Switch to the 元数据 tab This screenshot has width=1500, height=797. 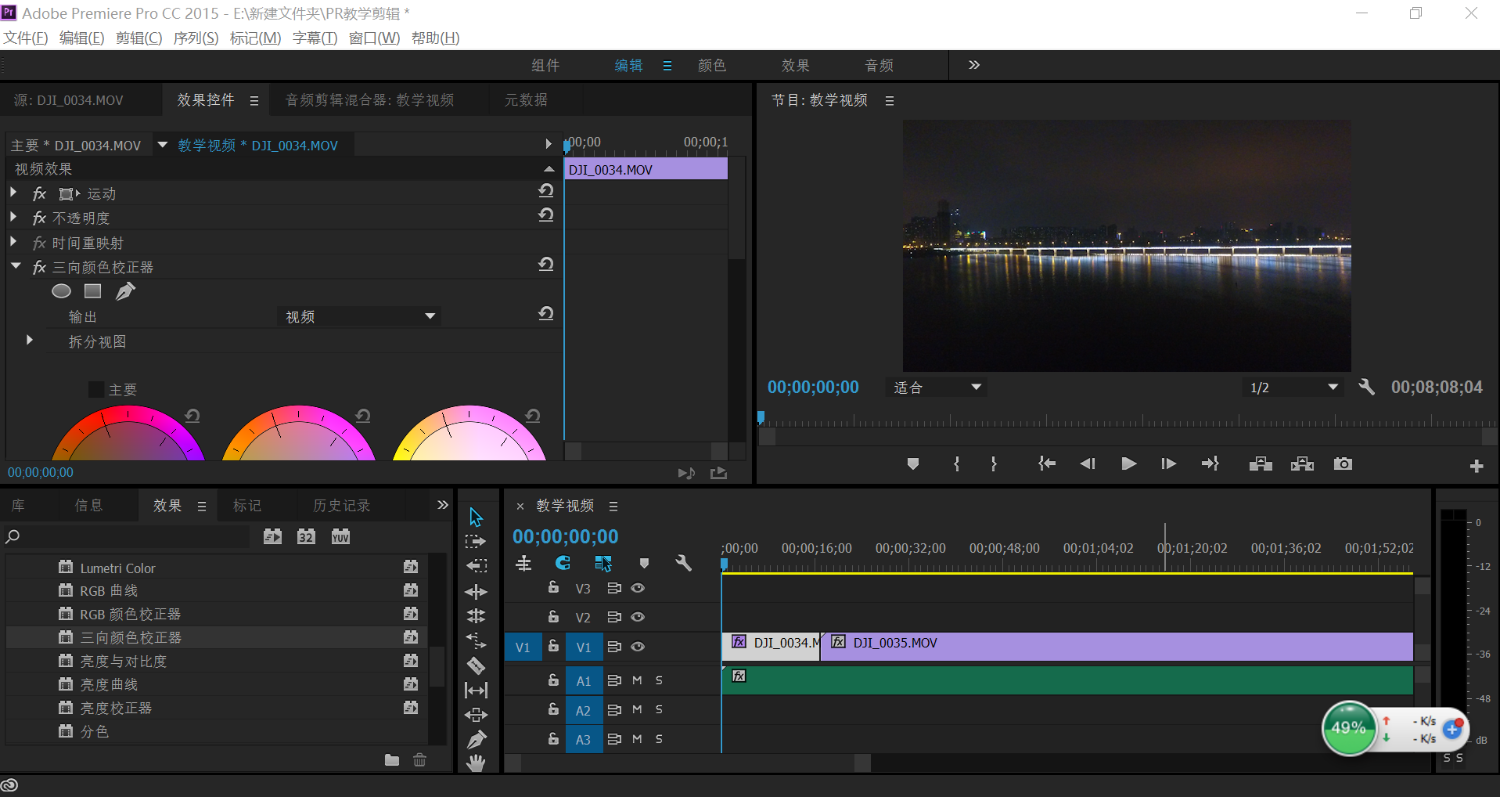click(x=526, y=100)
